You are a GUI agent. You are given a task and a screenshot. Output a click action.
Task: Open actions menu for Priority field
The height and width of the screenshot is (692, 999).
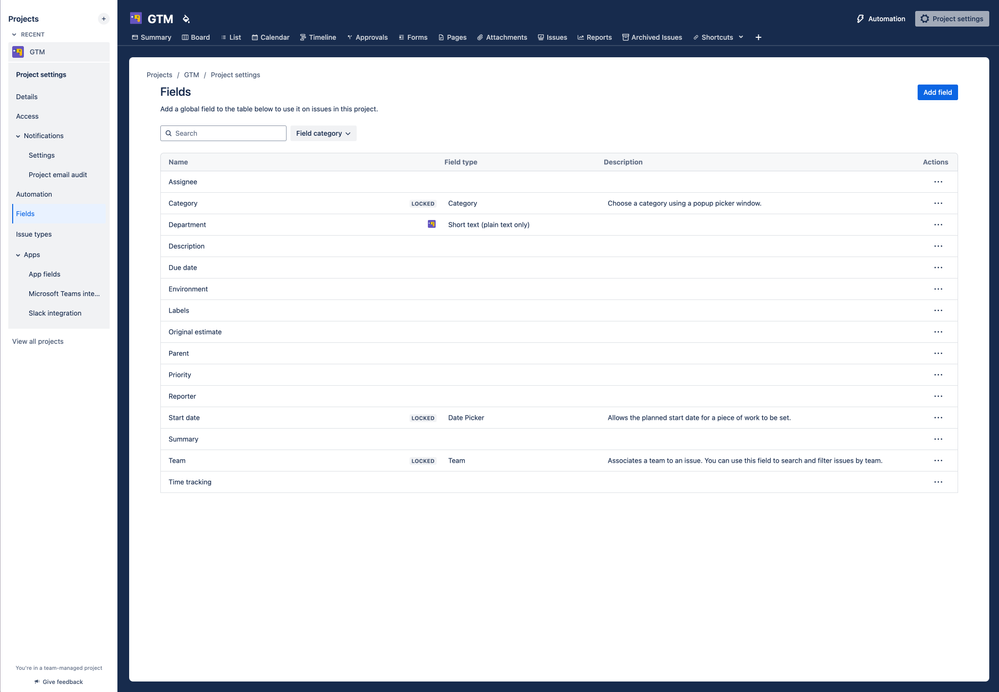tap(937, 375)
